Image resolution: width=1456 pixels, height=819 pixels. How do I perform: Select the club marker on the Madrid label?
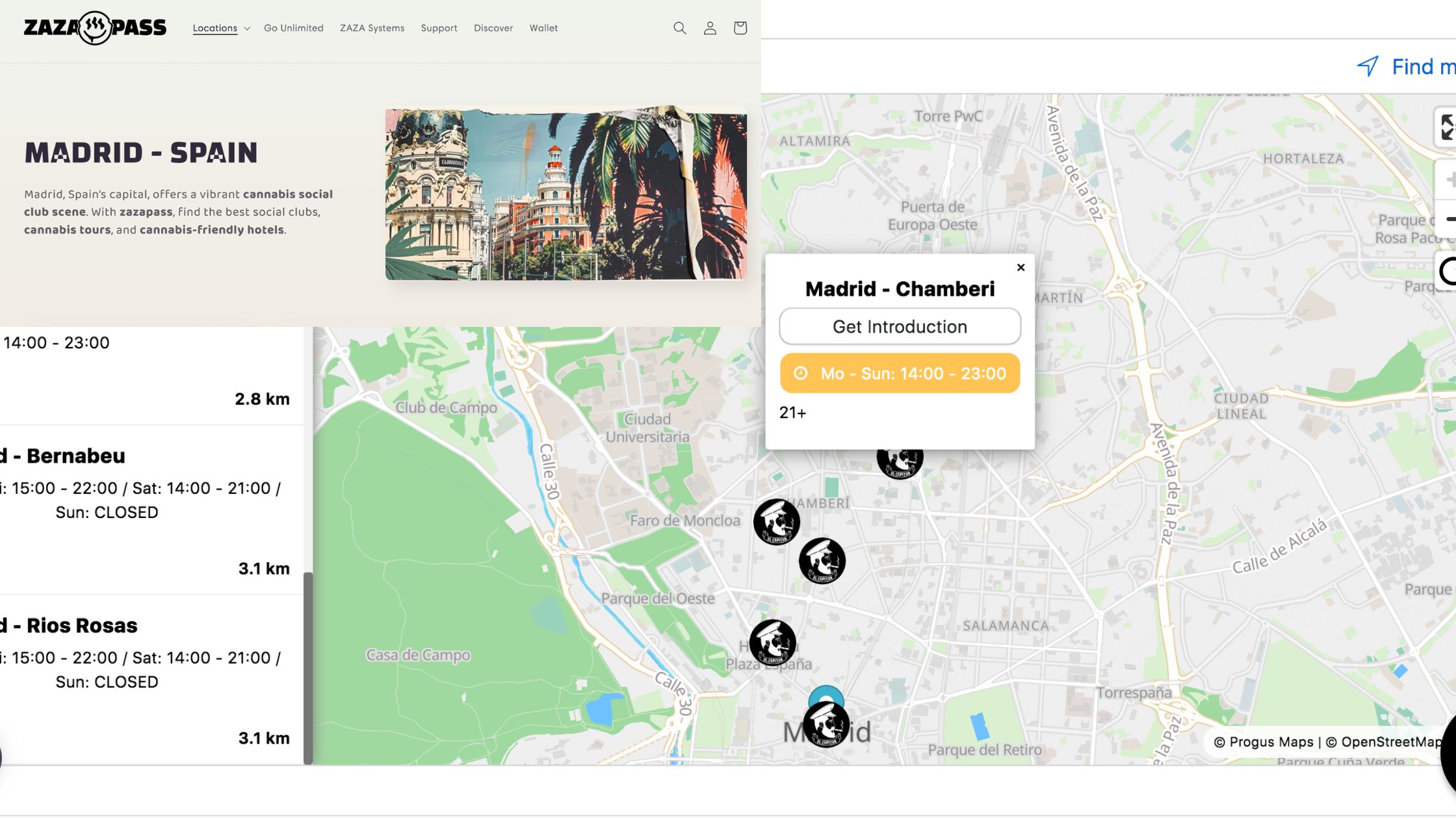coord(826,724)
